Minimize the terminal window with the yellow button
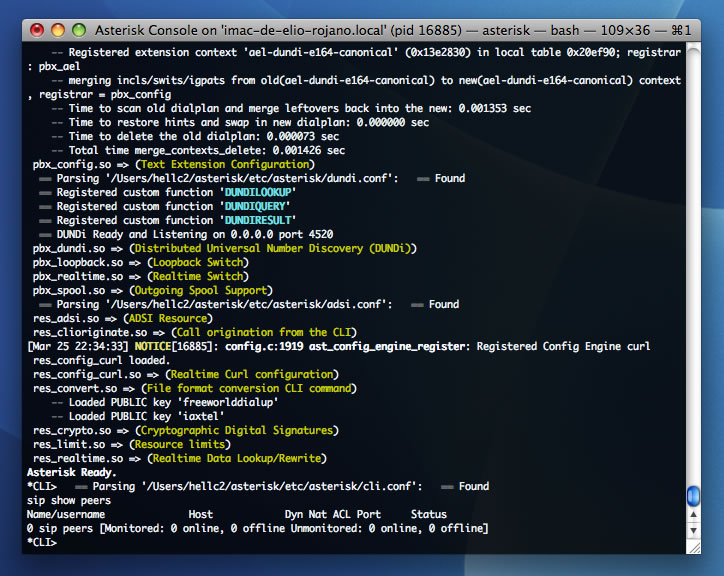Viewport: 724px width, 576px height. coord(57,30)
